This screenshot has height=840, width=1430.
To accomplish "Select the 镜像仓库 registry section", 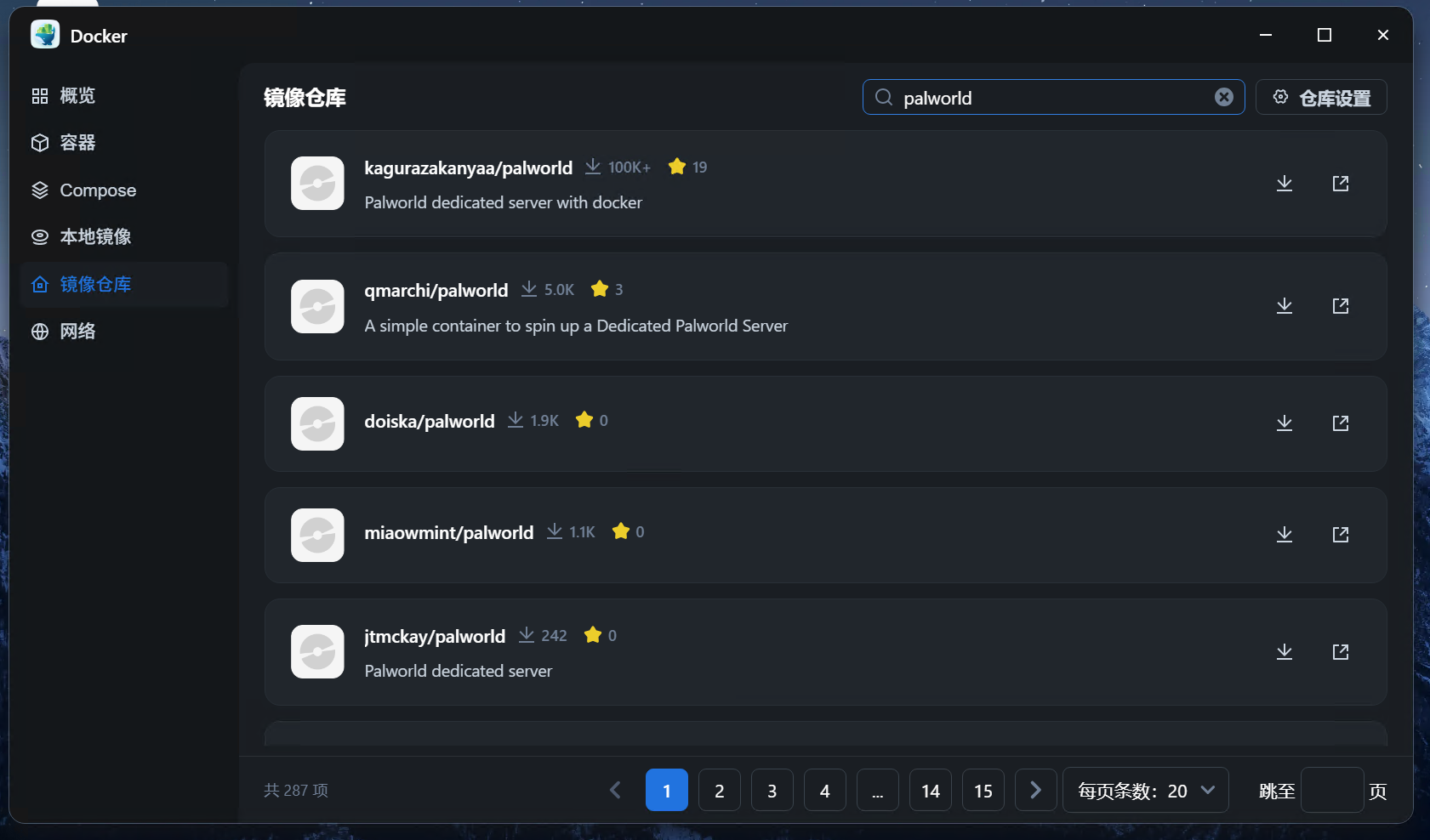I will click(x=124, y=285).
